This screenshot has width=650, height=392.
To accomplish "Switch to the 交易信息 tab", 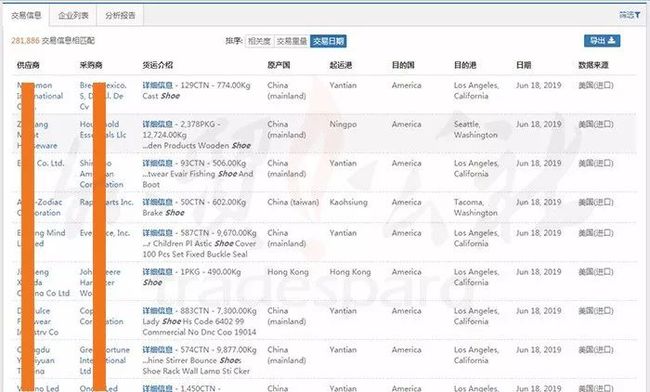I will [26, 16].
